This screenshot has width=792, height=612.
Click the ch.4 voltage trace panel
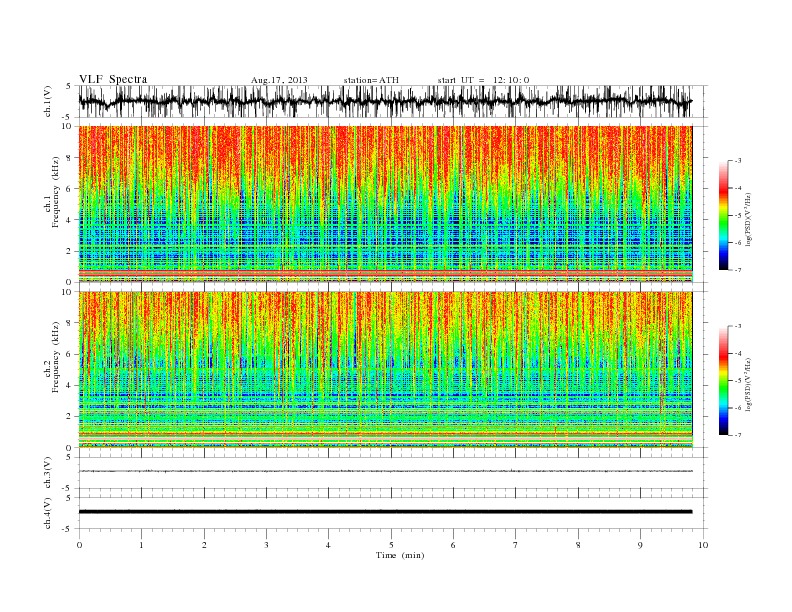pyautogui.click(x=393, y=513)
